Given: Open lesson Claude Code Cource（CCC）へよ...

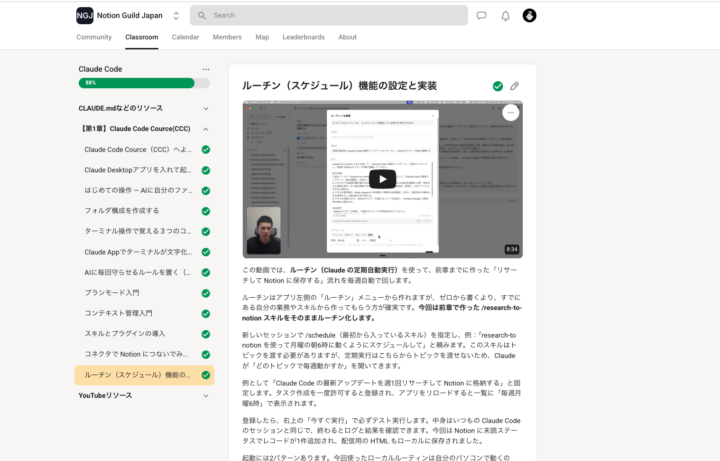Looking at the screenshot, I should [138, 150].
